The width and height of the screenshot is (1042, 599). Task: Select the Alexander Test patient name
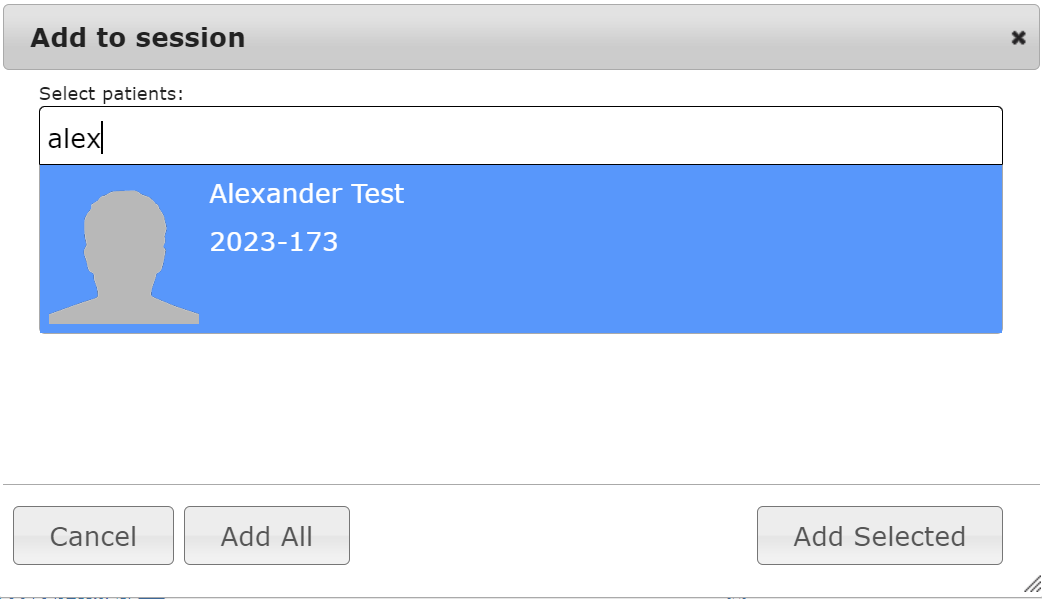(x=306, y=194)
